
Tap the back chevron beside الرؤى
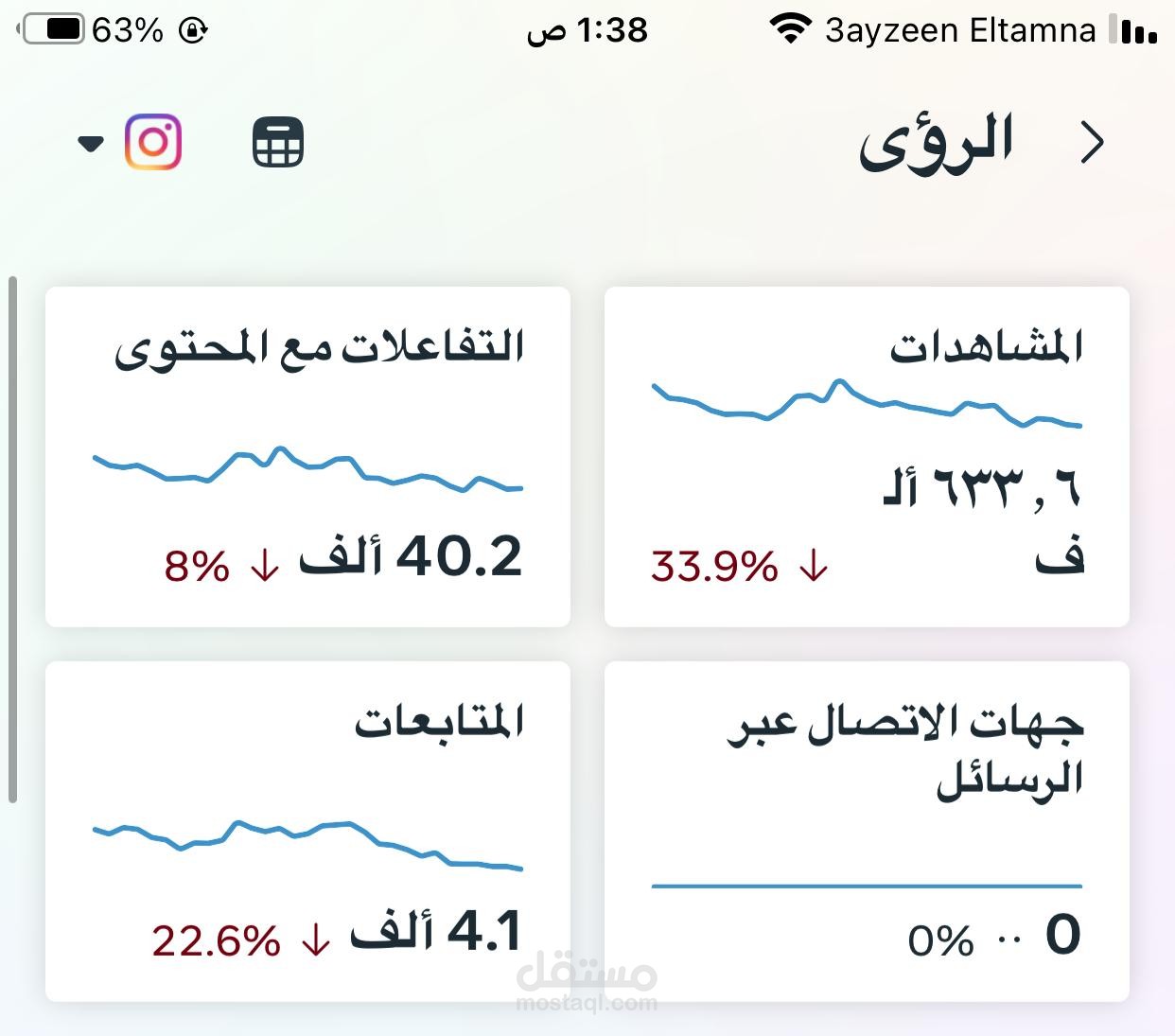1093,144
